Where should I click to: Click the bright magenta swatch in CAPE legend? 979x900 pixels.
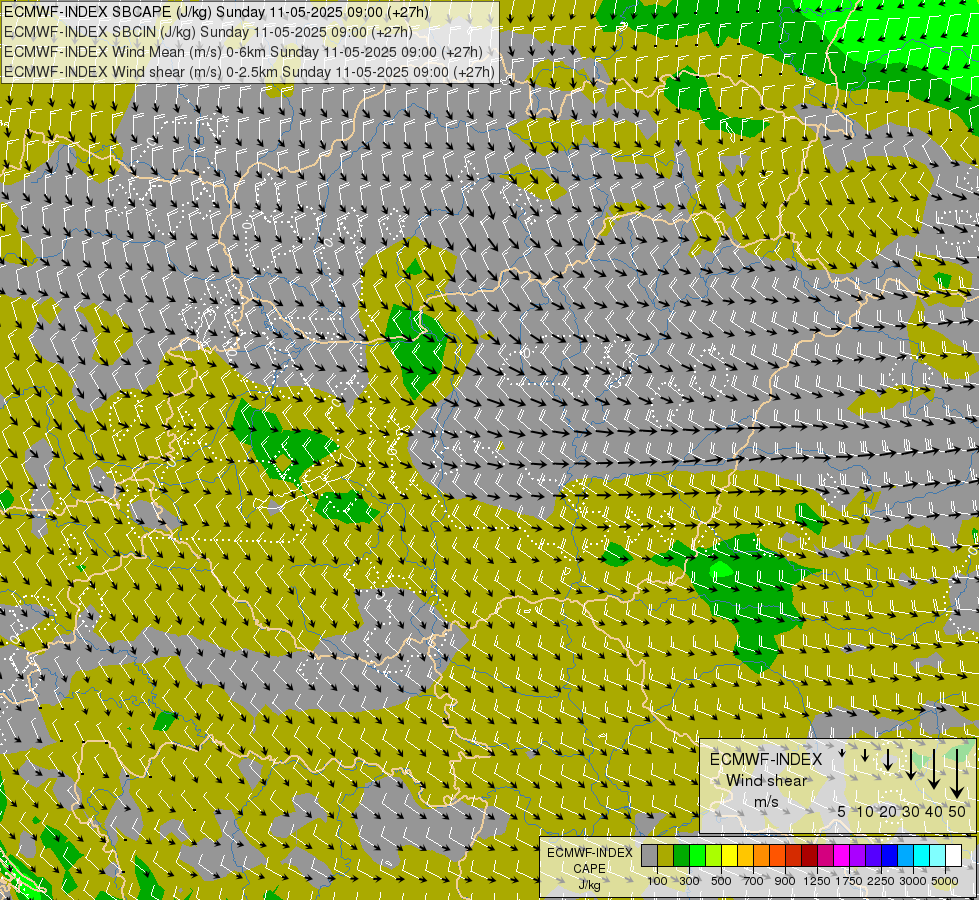tap(842, 856)
